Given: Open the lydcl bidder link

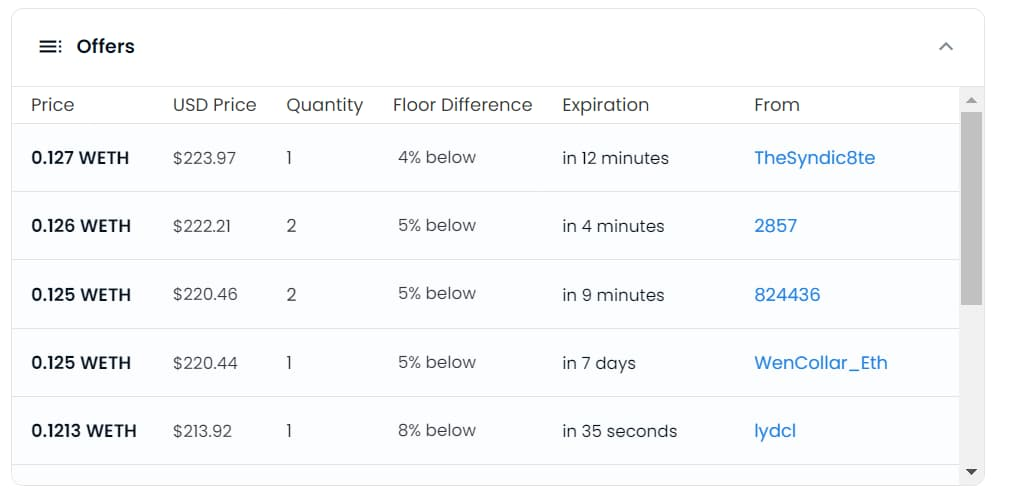Looking at the screenshot, I should pyautogui.click(x=775, y=431).
